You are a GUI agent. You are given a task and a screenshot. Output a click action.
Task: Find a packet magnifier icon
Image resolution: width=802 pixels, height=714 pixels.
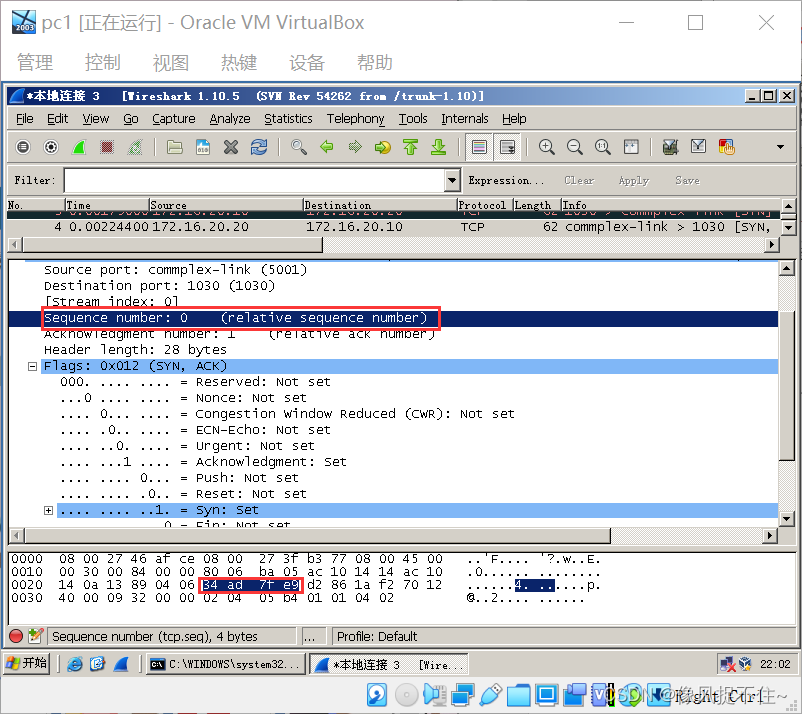tap(299, 147)
